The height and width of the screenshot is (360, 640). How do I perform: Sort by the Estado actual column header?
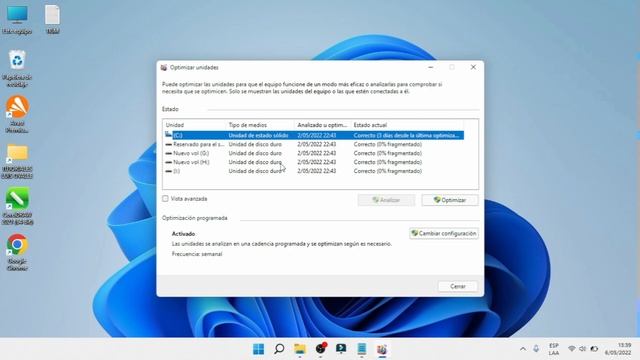(x=407, y=125)
